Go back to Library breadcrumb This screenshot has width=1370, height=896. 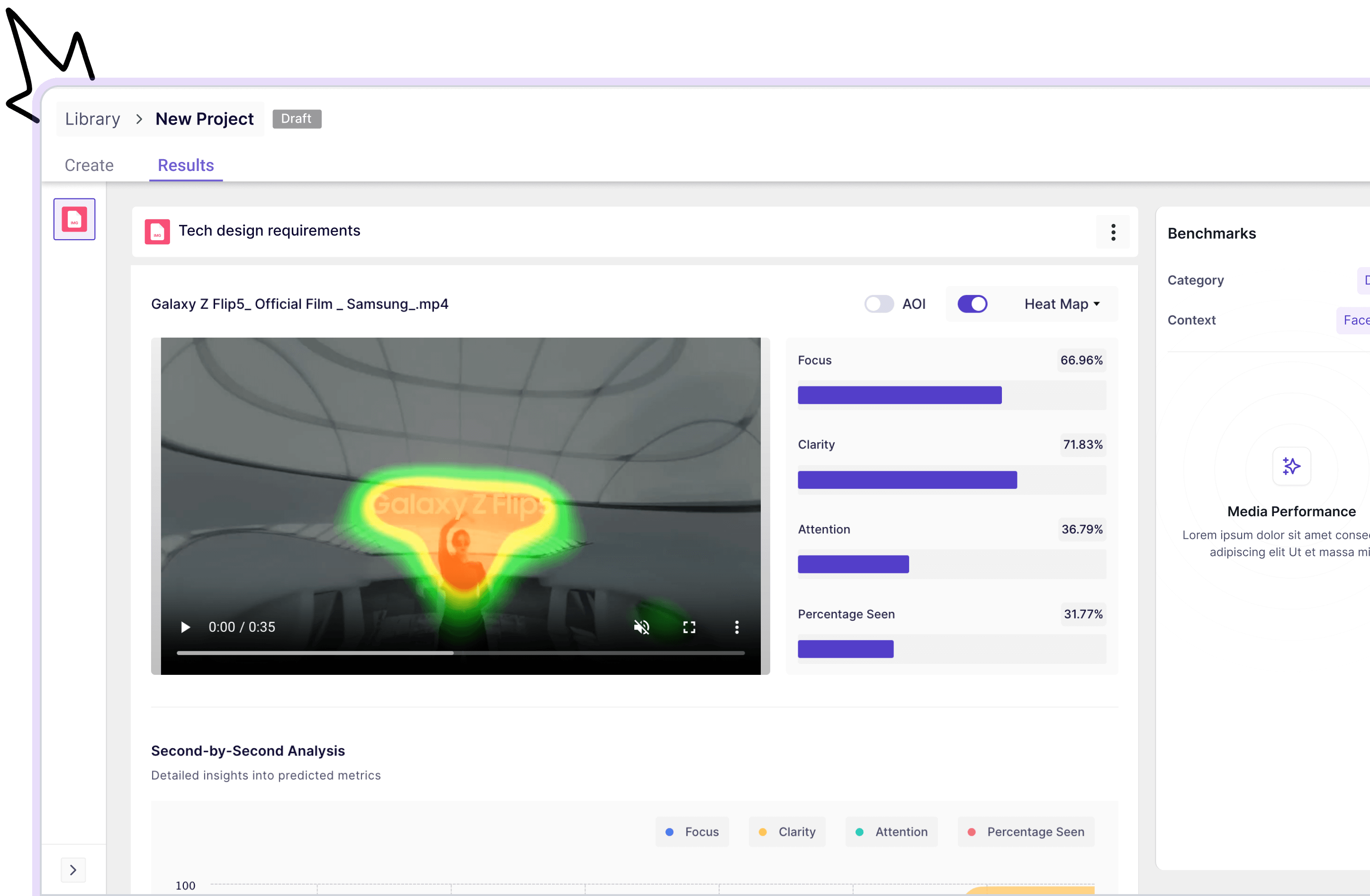tap(93, 119)
